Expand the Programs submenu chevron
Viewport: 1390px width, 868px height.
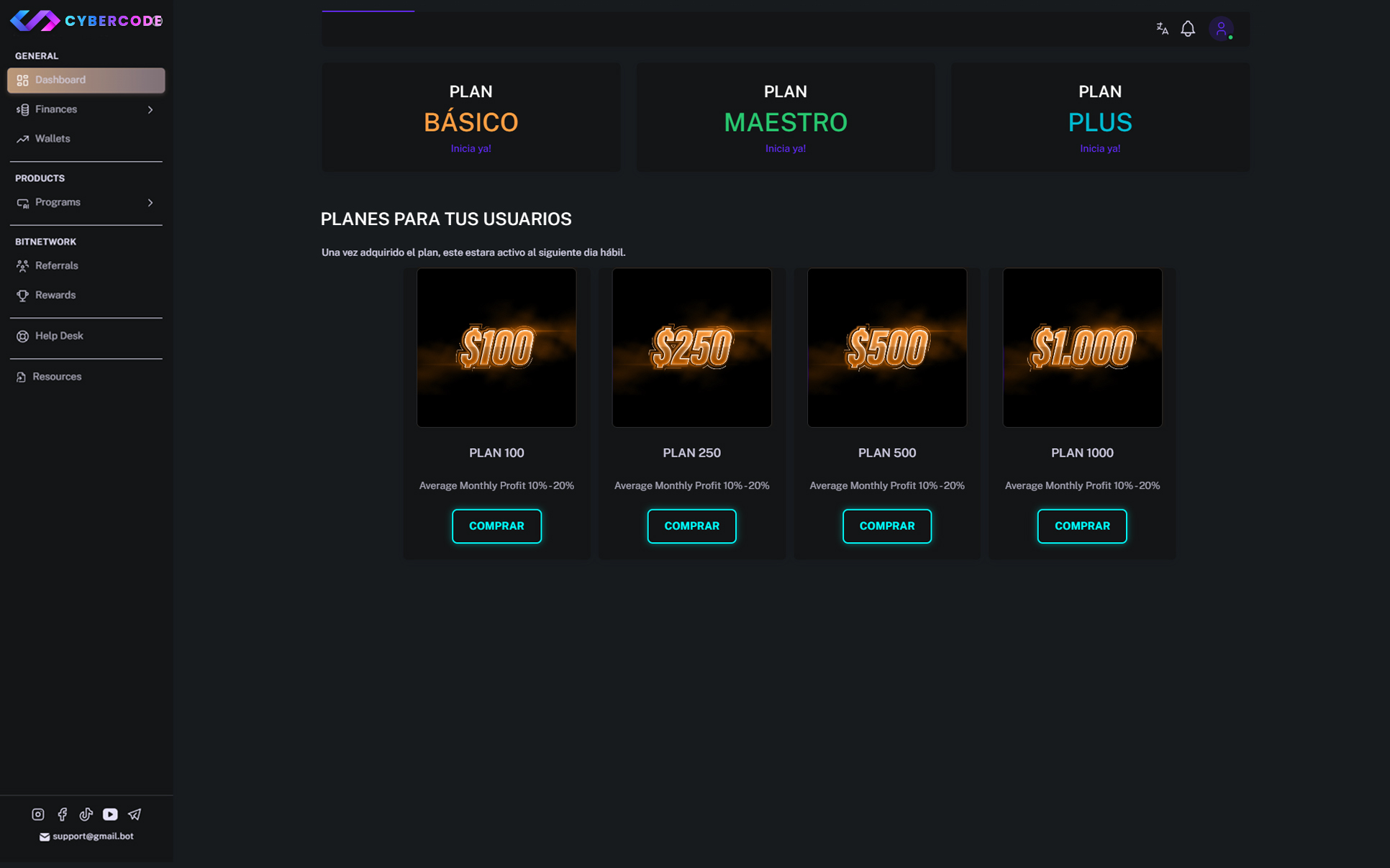tap(150, 203)
